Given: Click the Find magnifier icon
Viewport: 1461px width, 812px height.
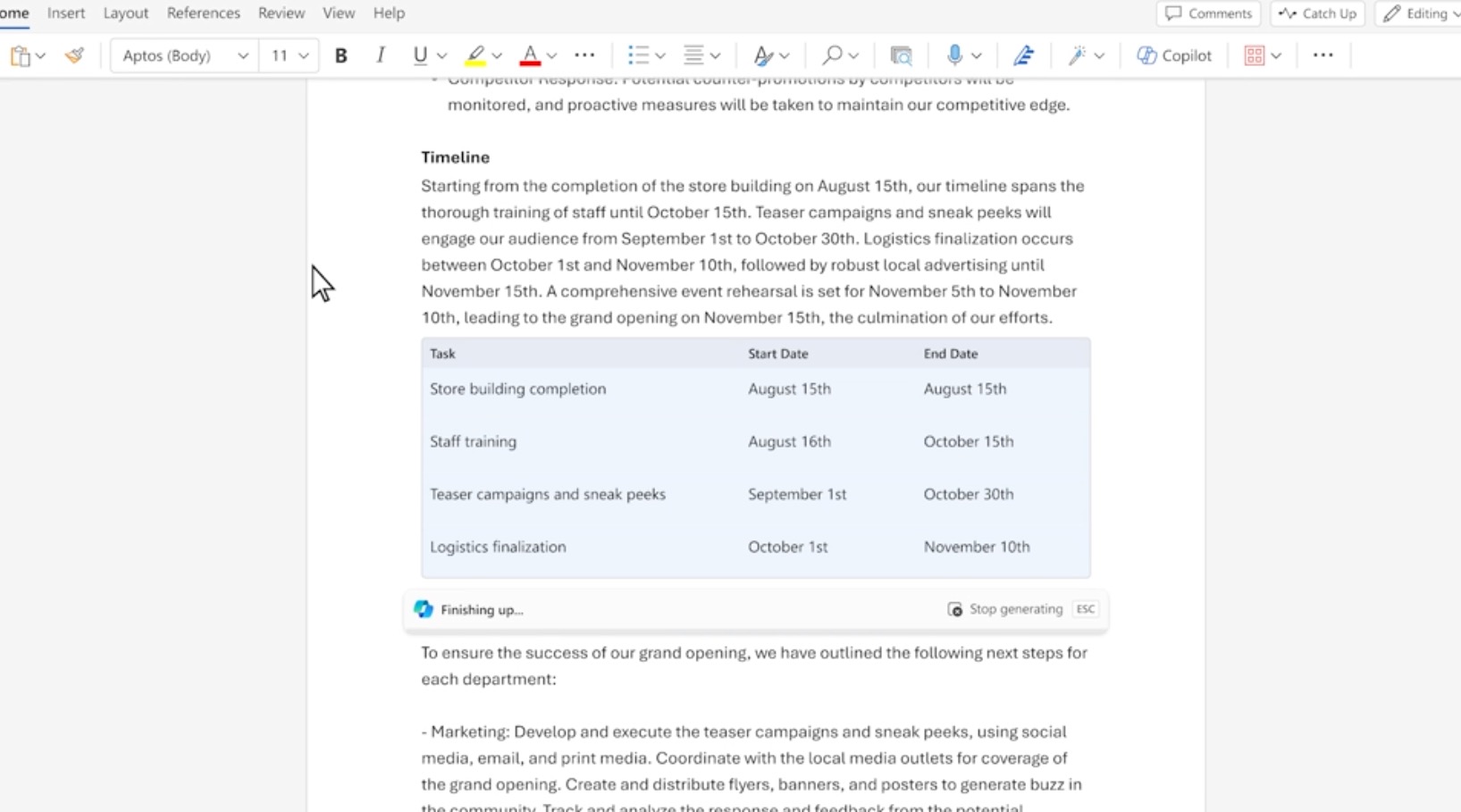Looking at the screenshot, I should tap(831, 55).
